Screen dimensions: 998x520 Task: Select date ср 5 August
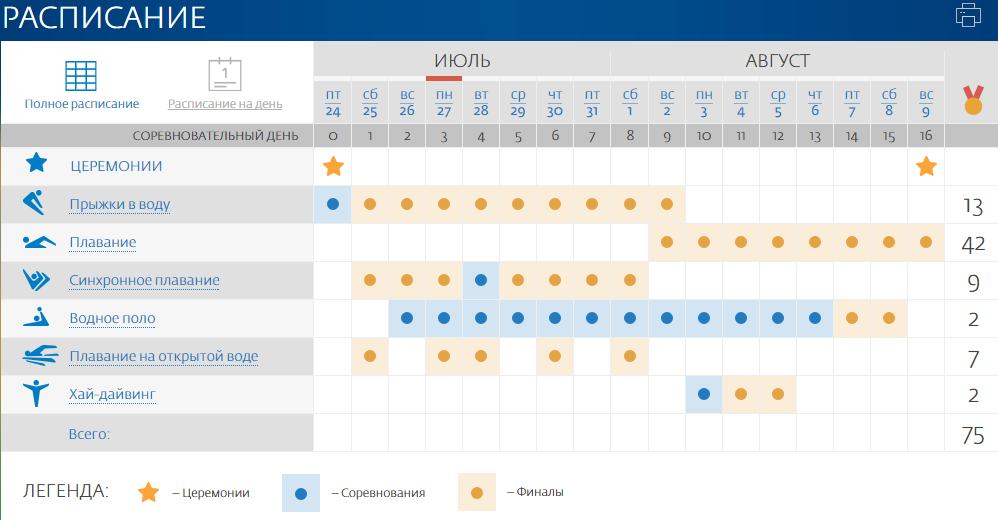778,102
